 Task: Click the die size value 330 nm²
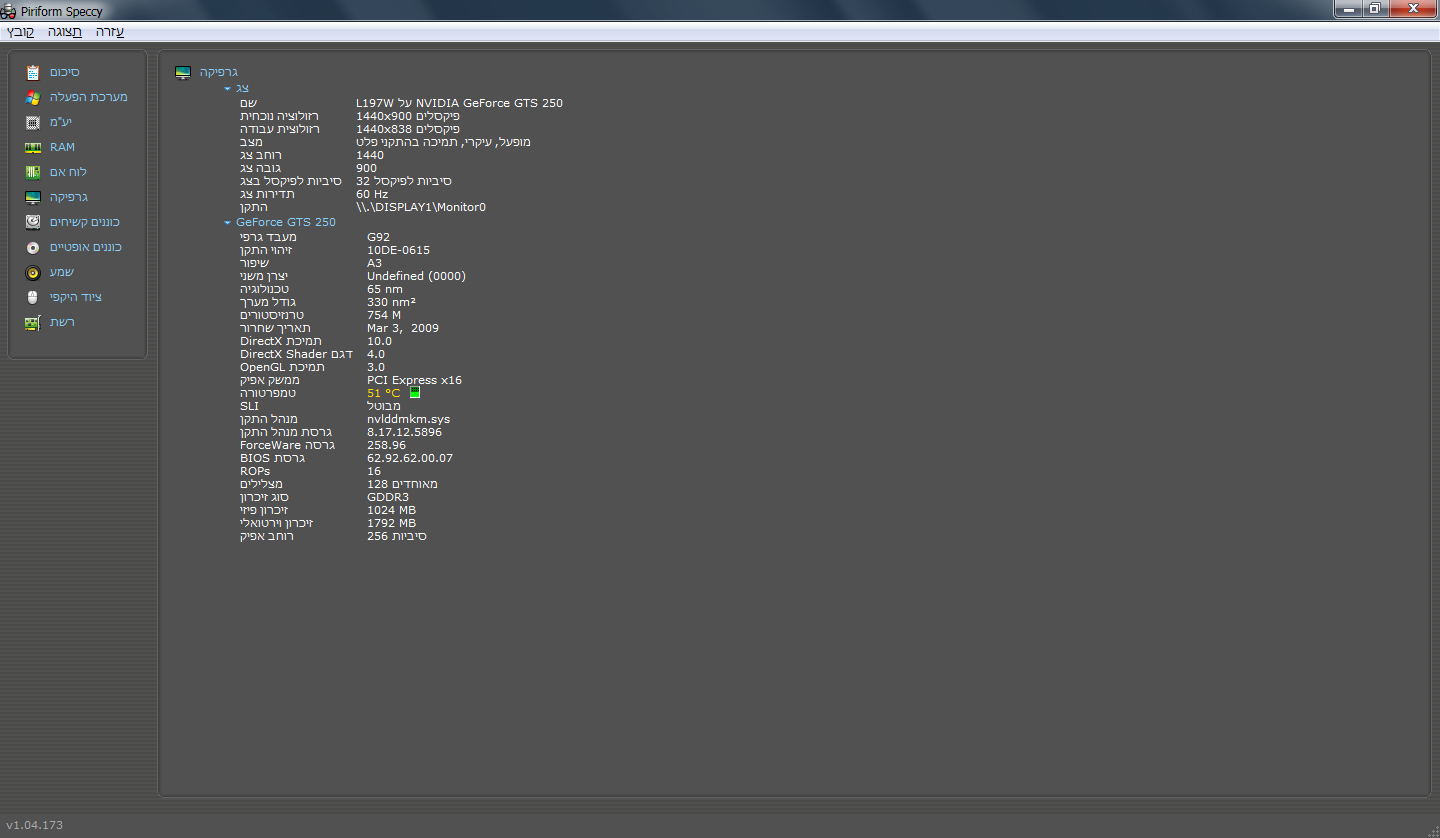tap(391, 302)
